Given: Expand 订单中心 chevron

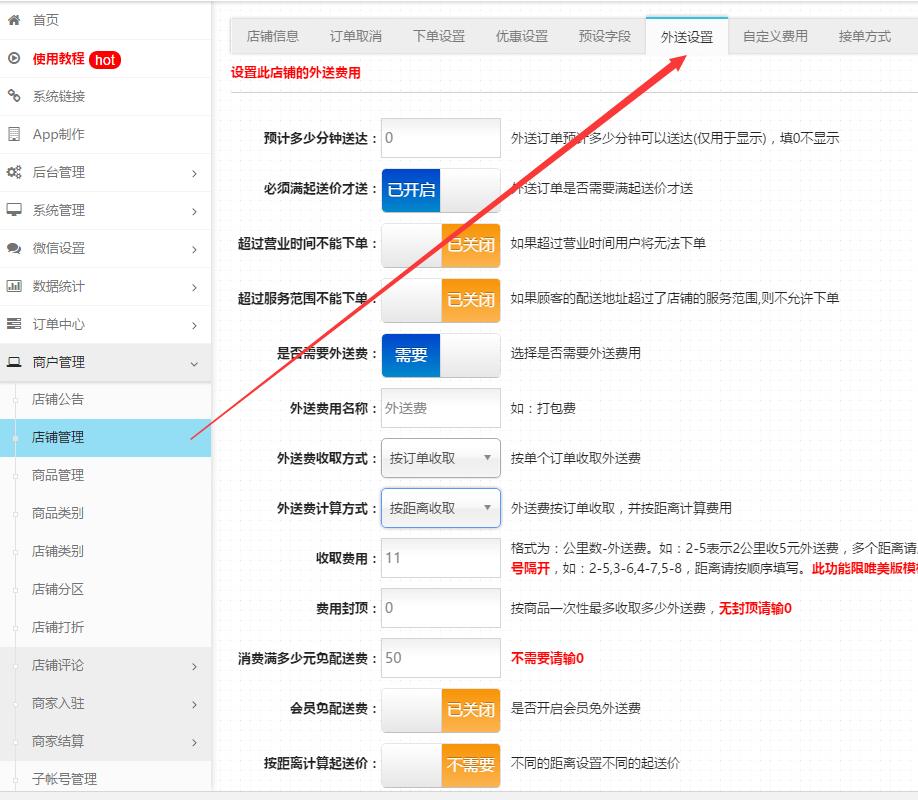Looking at the screenshot, I should tap(194, 326).
